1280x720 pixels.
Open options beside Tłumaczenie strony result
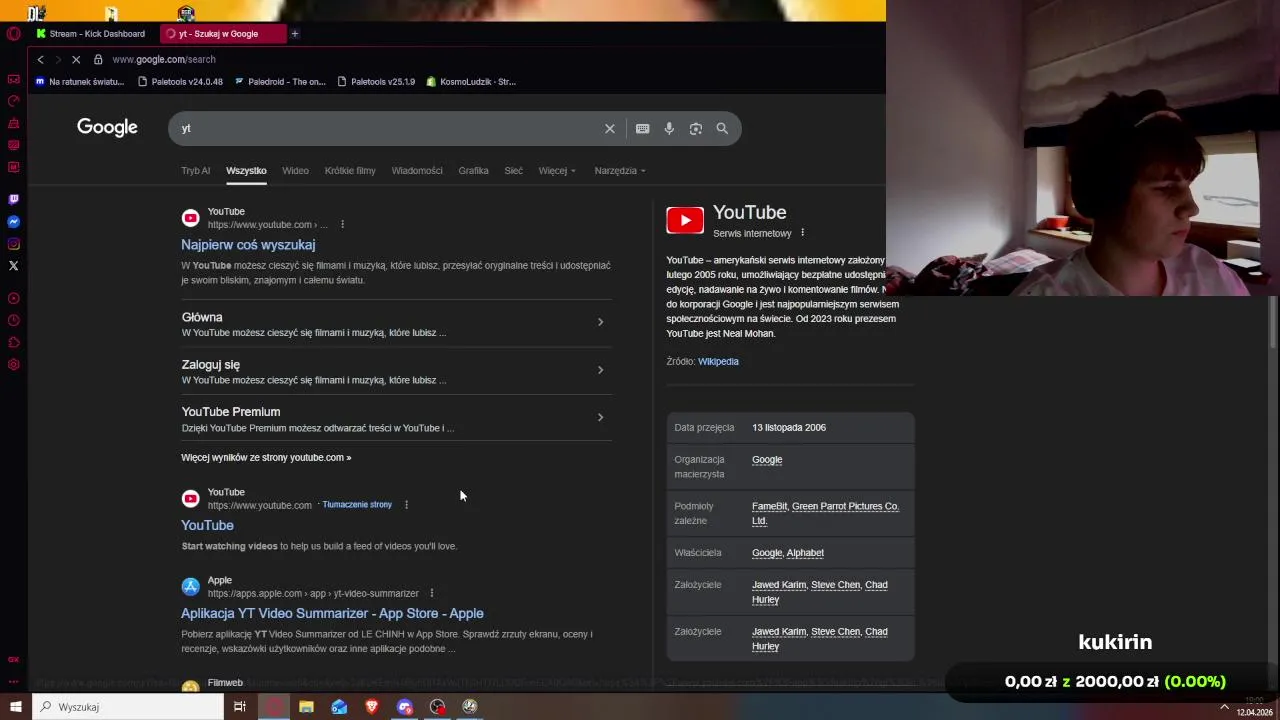(406, 505)
